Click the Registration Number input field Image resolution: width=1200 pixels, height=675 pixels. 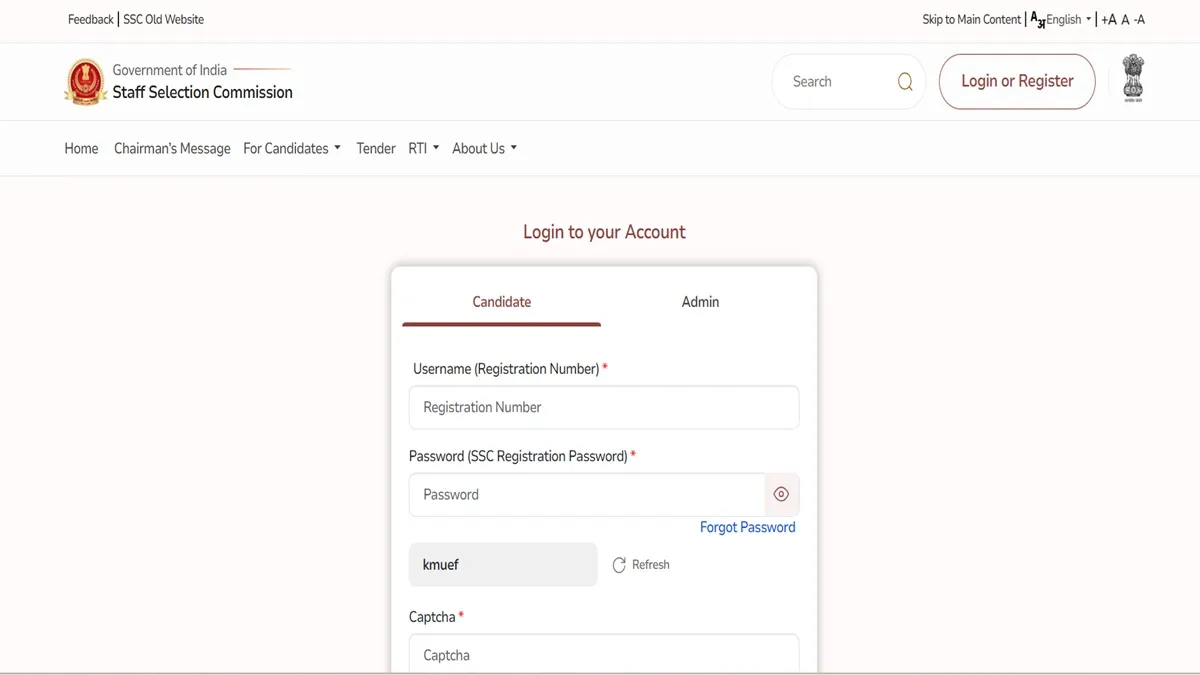[x=603, y=407]
